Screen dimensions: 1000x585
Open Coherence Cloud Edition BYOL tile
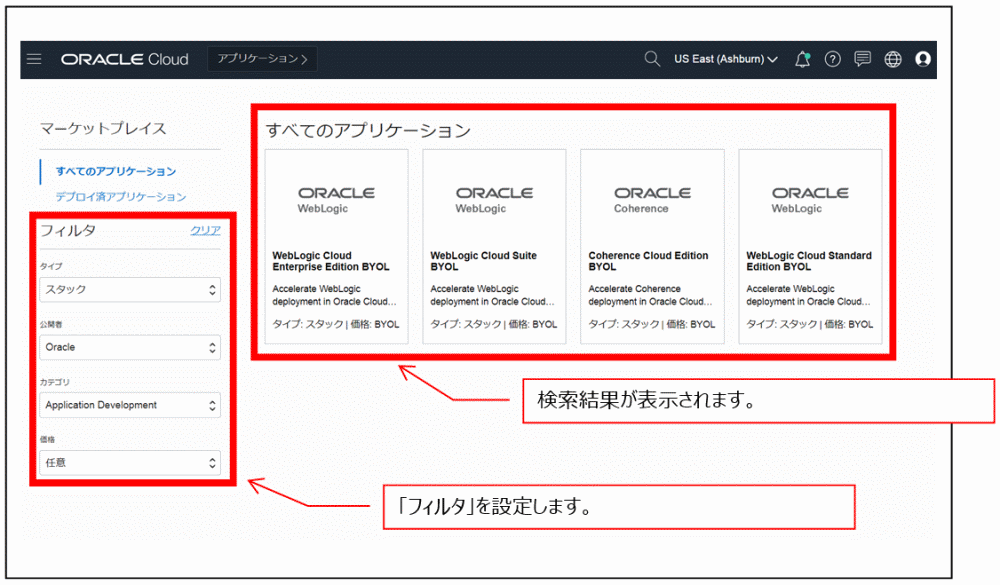pyautogui.click(x=652, y=245)
